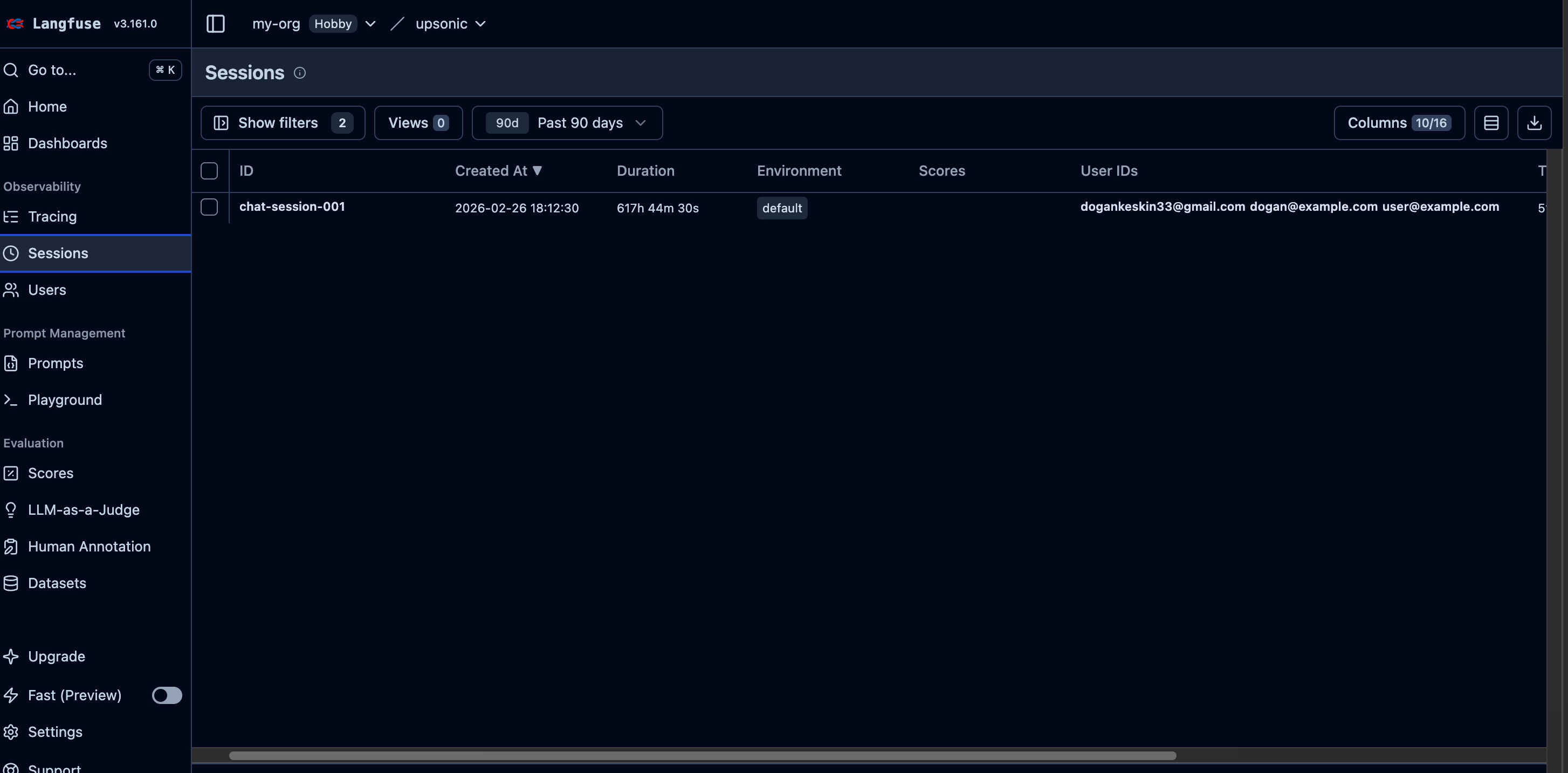Click the Environment column header
The image size is (1568, 773).
pos(799,171)
